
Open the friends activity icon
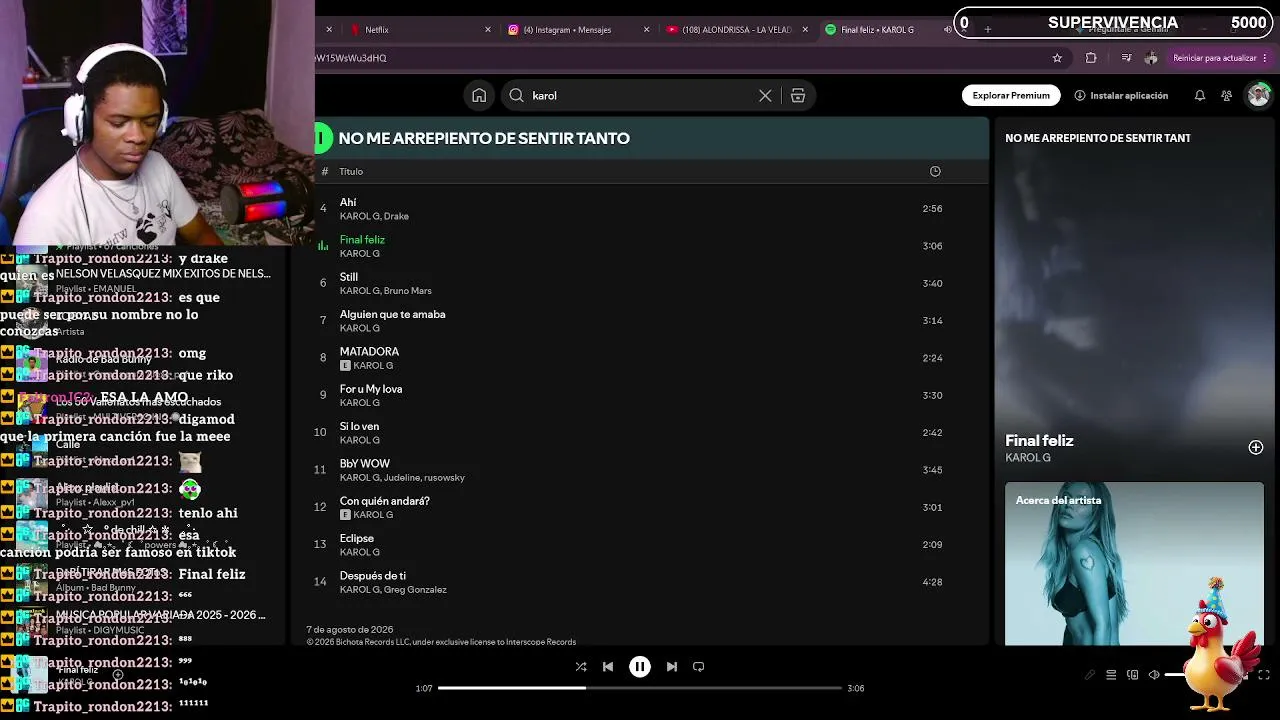[1226, 95]
